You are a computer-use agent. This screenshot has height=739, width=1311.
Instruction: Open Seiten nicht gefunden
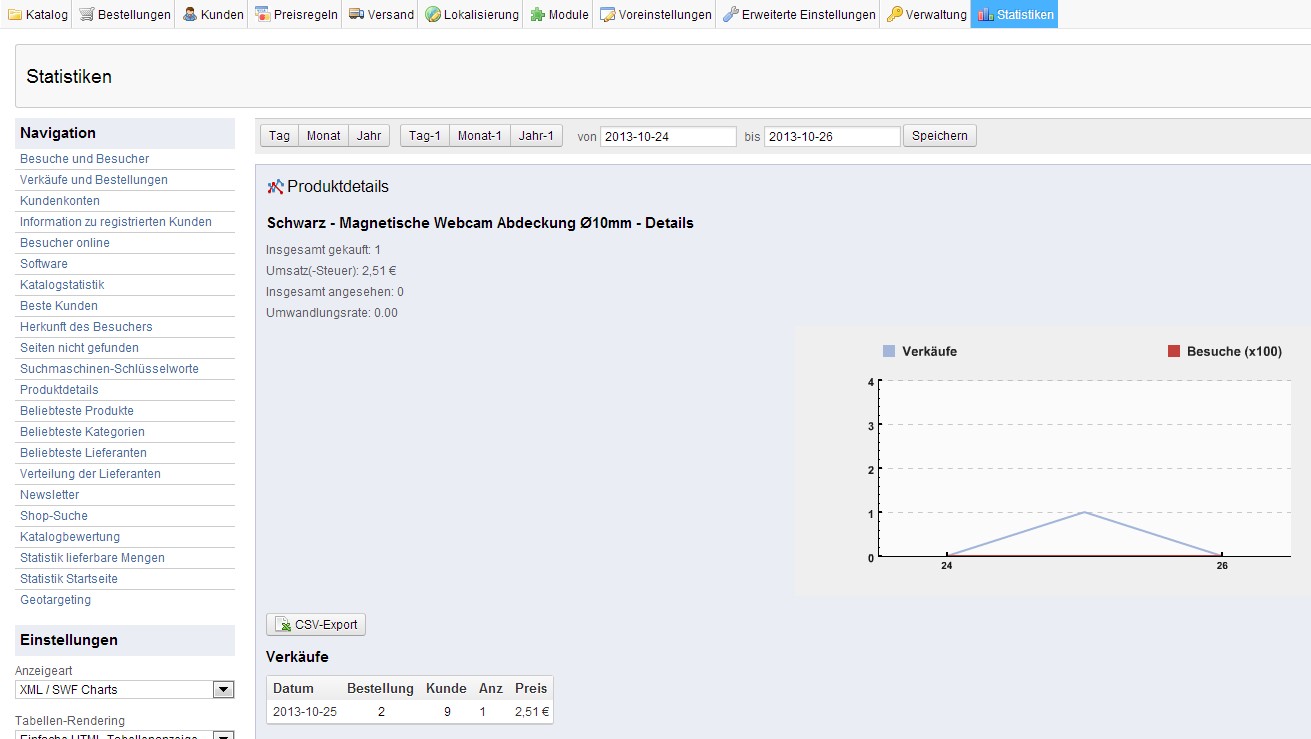pos(79,348)
